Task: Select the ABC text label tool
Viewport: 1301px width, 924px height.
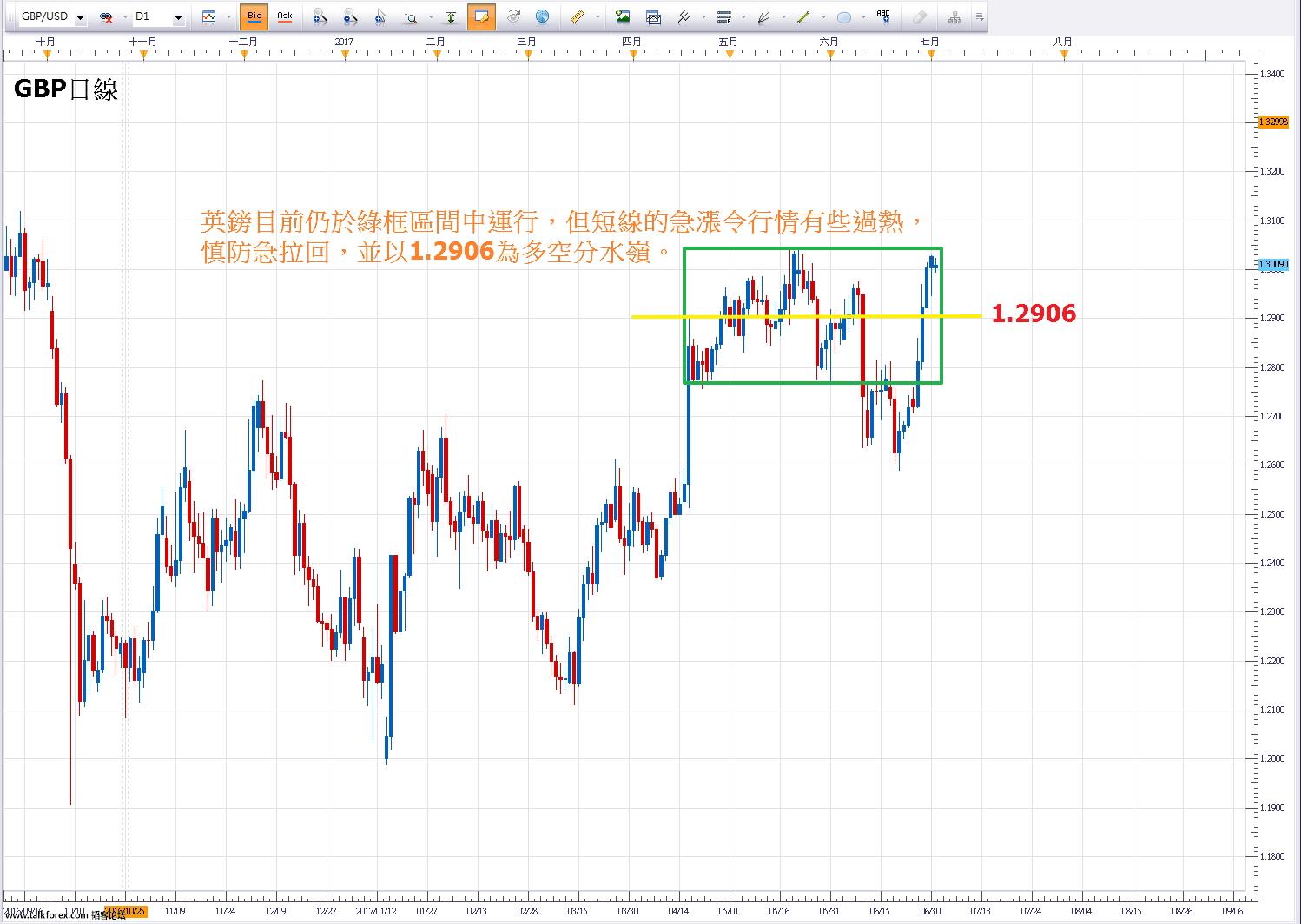Action: [884, 16]
